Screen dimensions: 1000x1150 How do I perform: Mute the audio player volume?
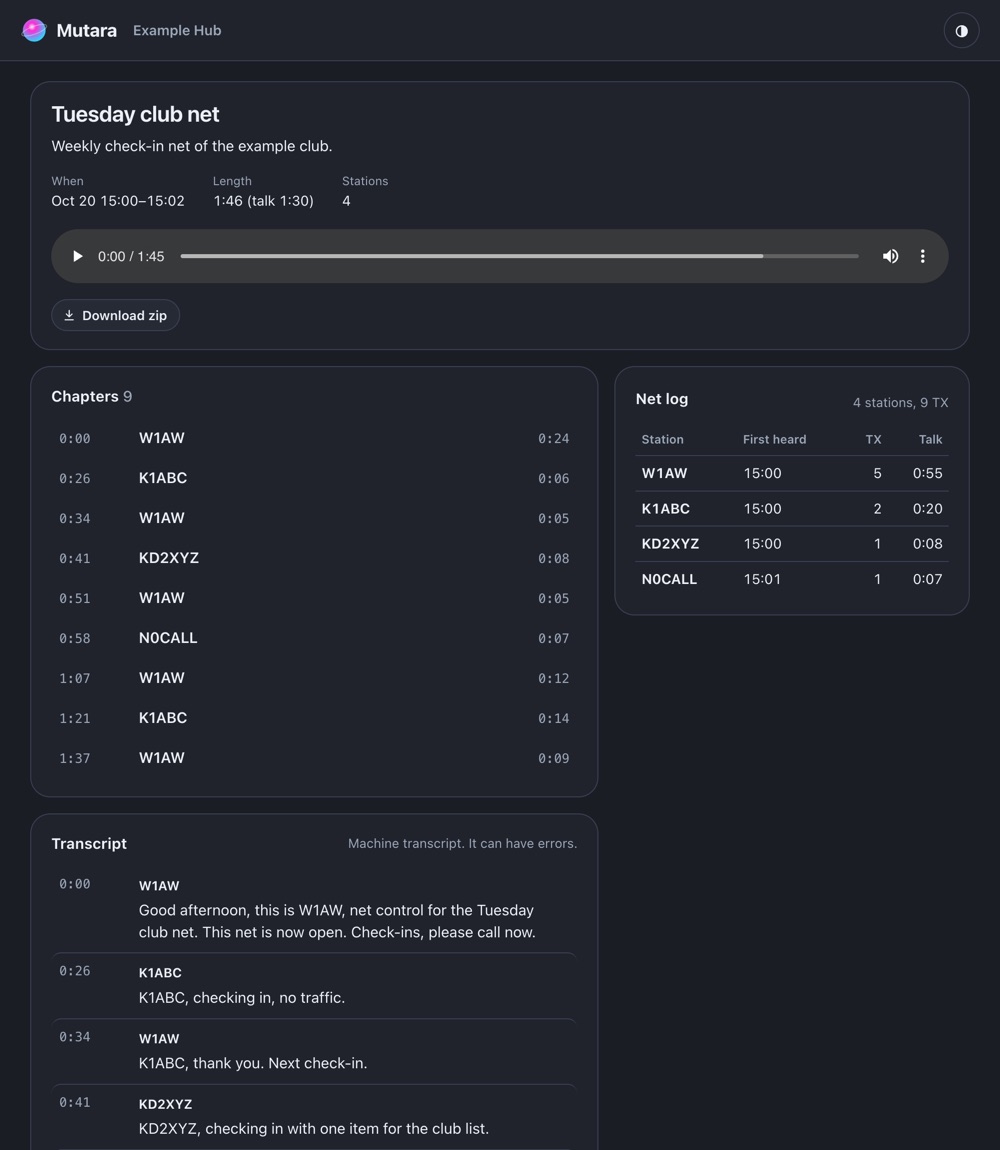[890, 256]
